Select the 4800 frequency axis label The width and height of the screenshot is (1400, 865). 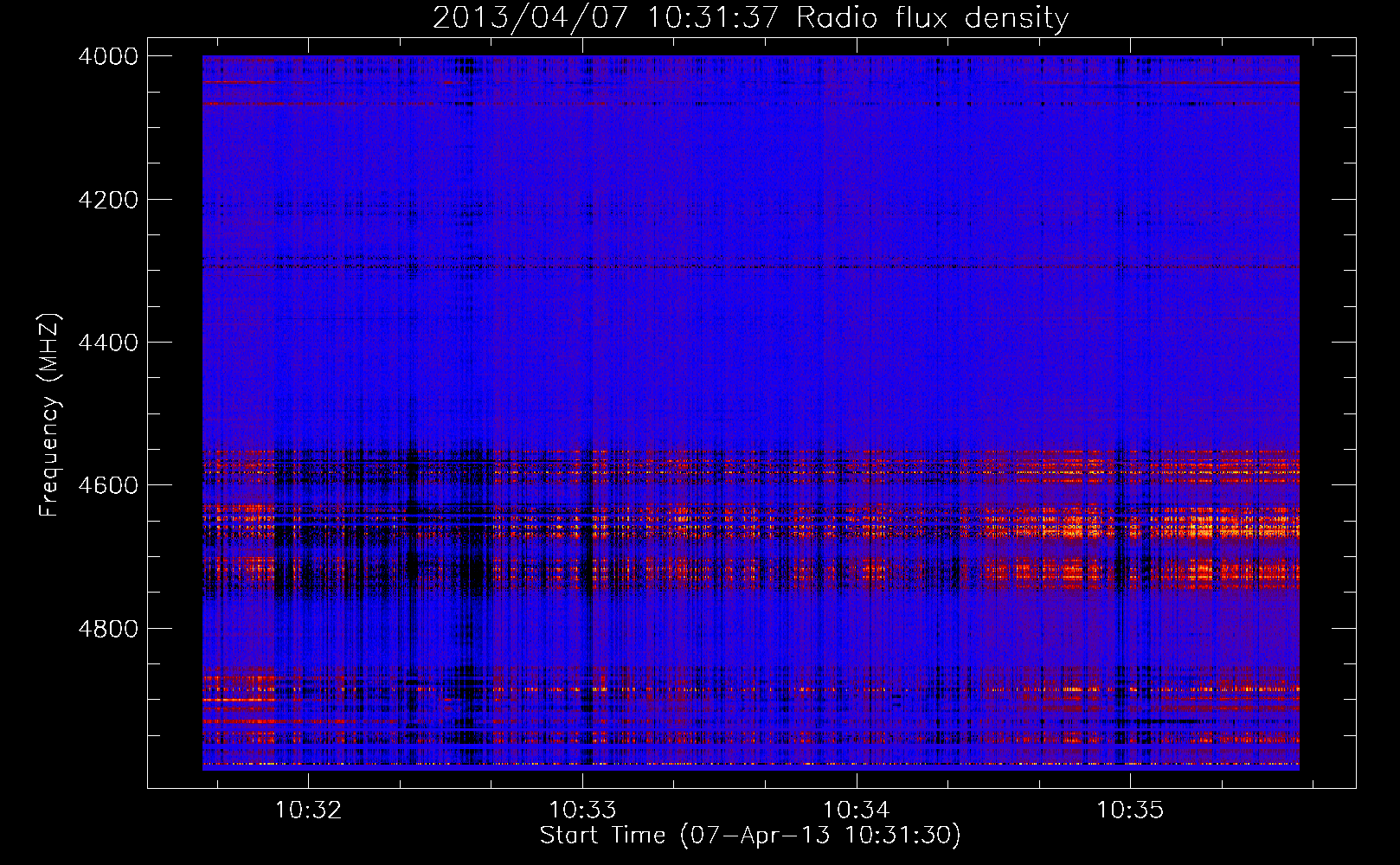[107, 628]
